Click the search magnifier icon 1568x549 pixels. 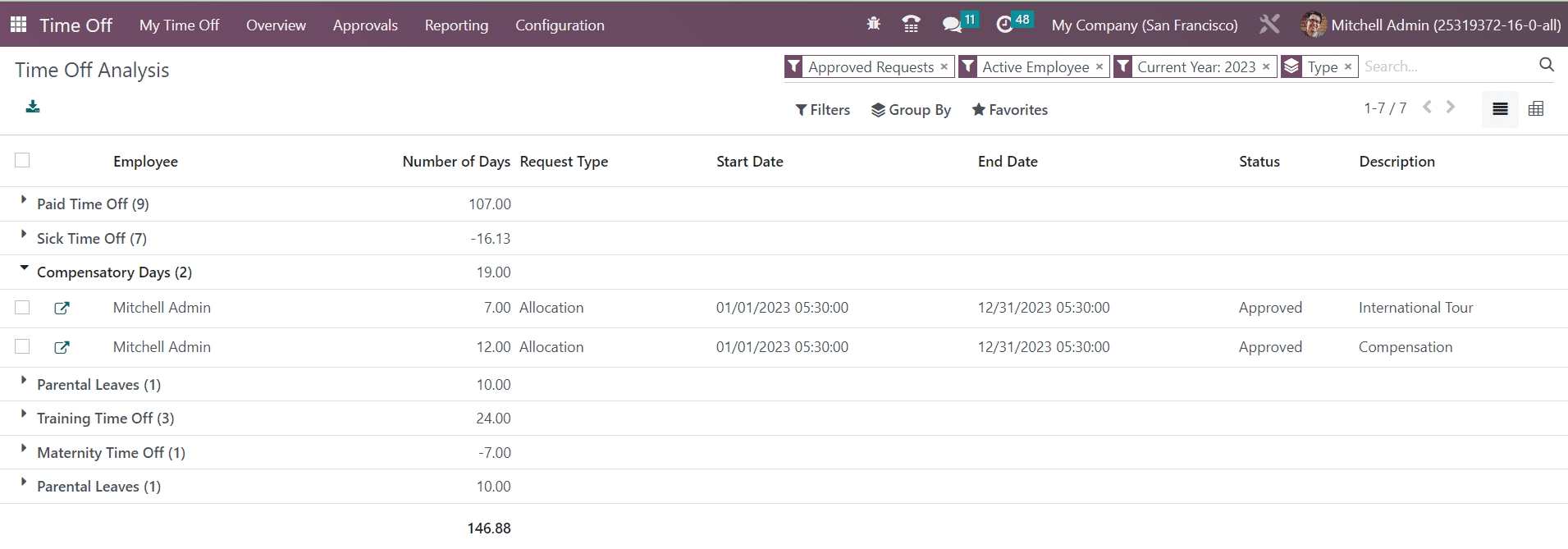pyautogui.click(x=1547, y=66)
